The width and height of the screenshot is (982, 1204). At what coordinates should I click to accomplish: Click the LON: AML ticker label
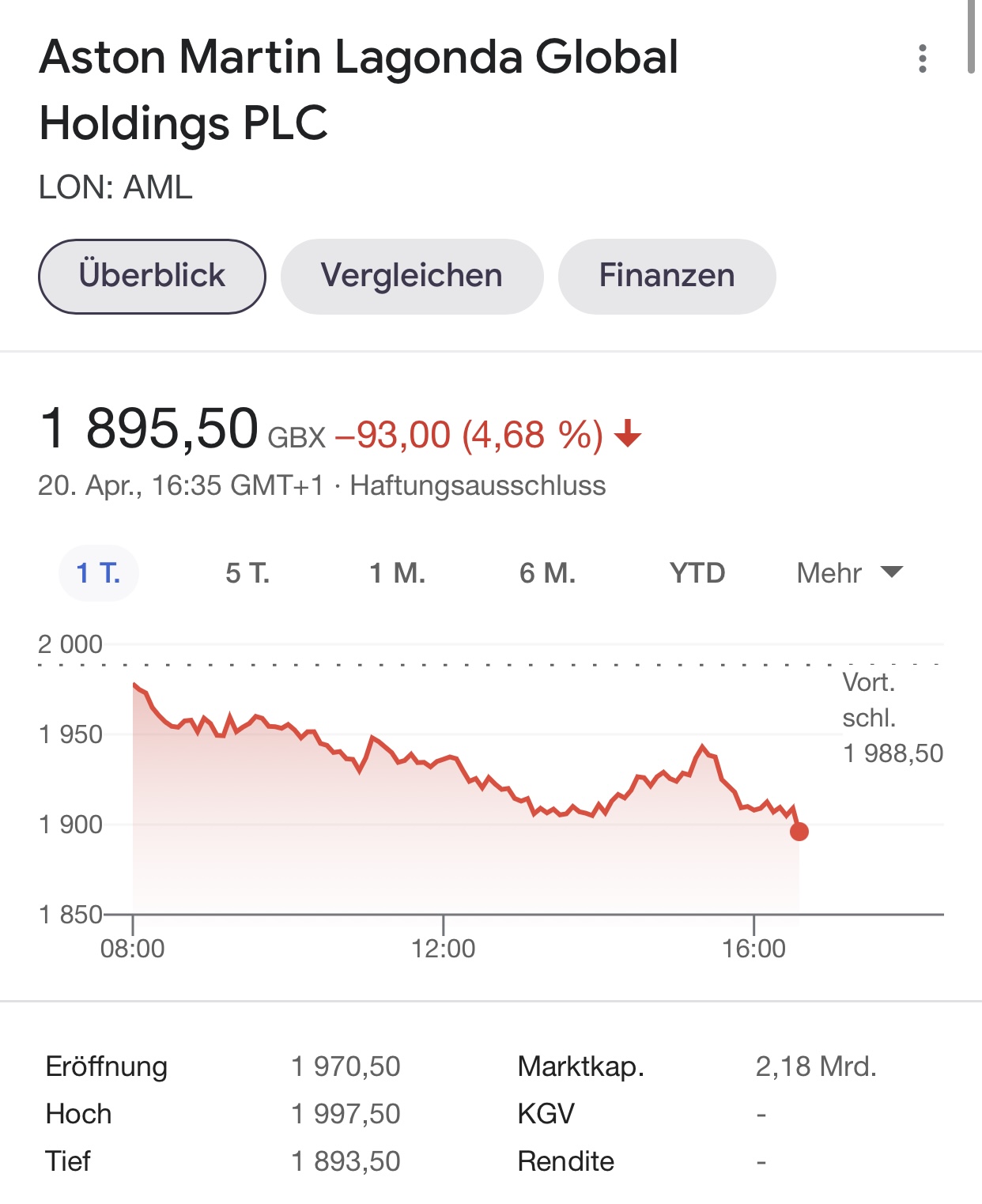115,187
